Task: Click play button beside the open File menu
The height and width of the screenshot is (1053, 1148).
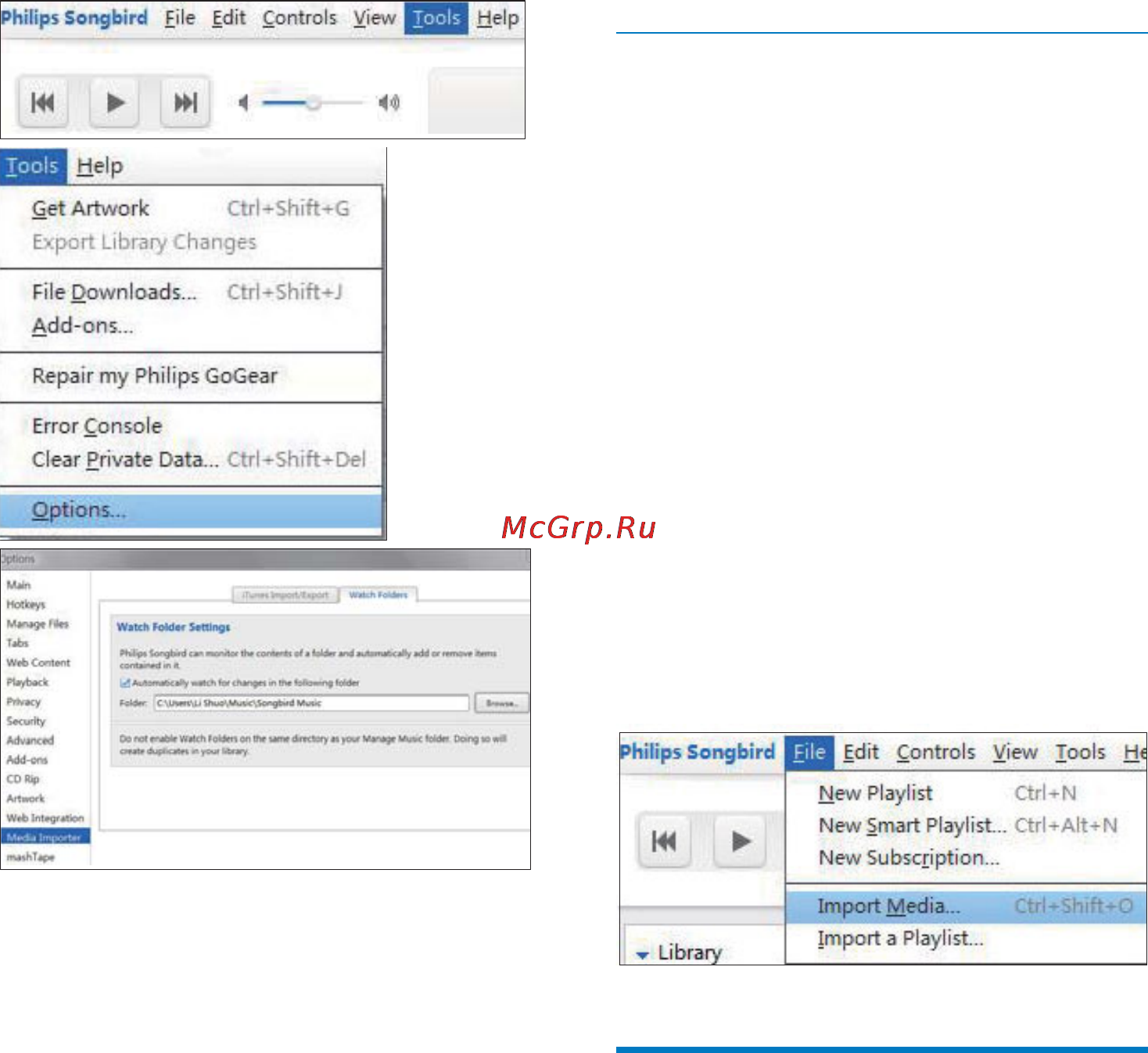Action: click(x=741, y=841)
